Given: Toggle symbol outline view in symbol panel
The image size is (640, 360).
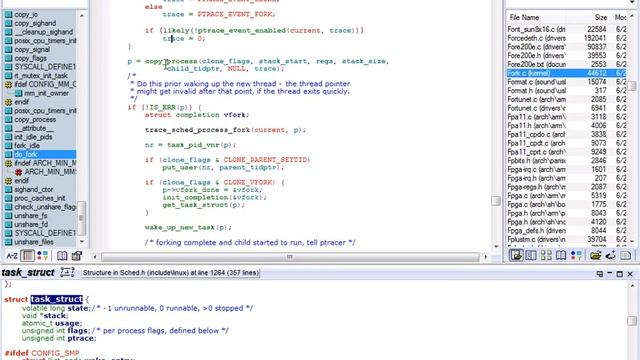Looking at the screenshot, I should point(28,256).
